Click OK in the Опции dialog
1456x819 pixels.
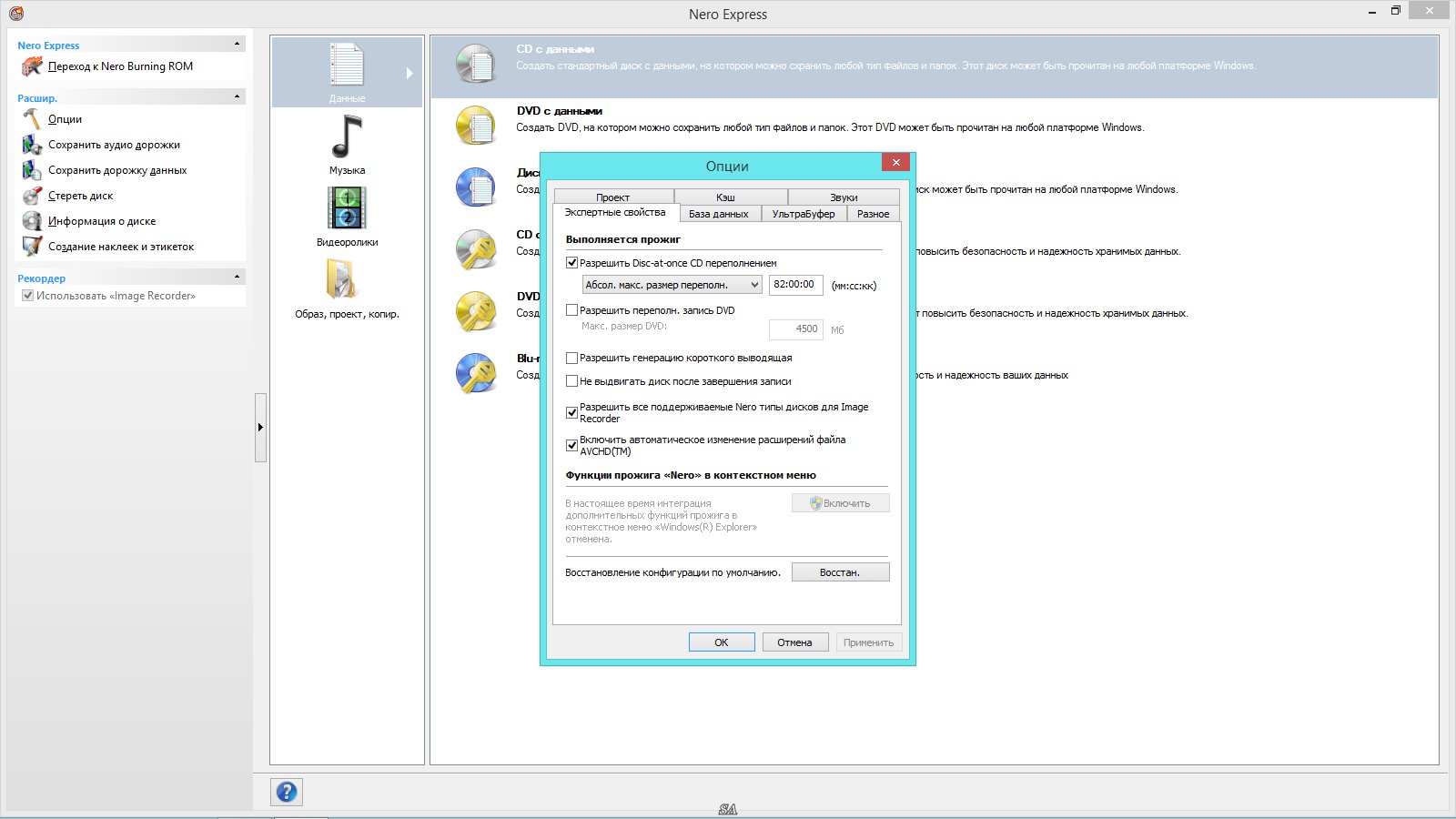tap(722, 642)
